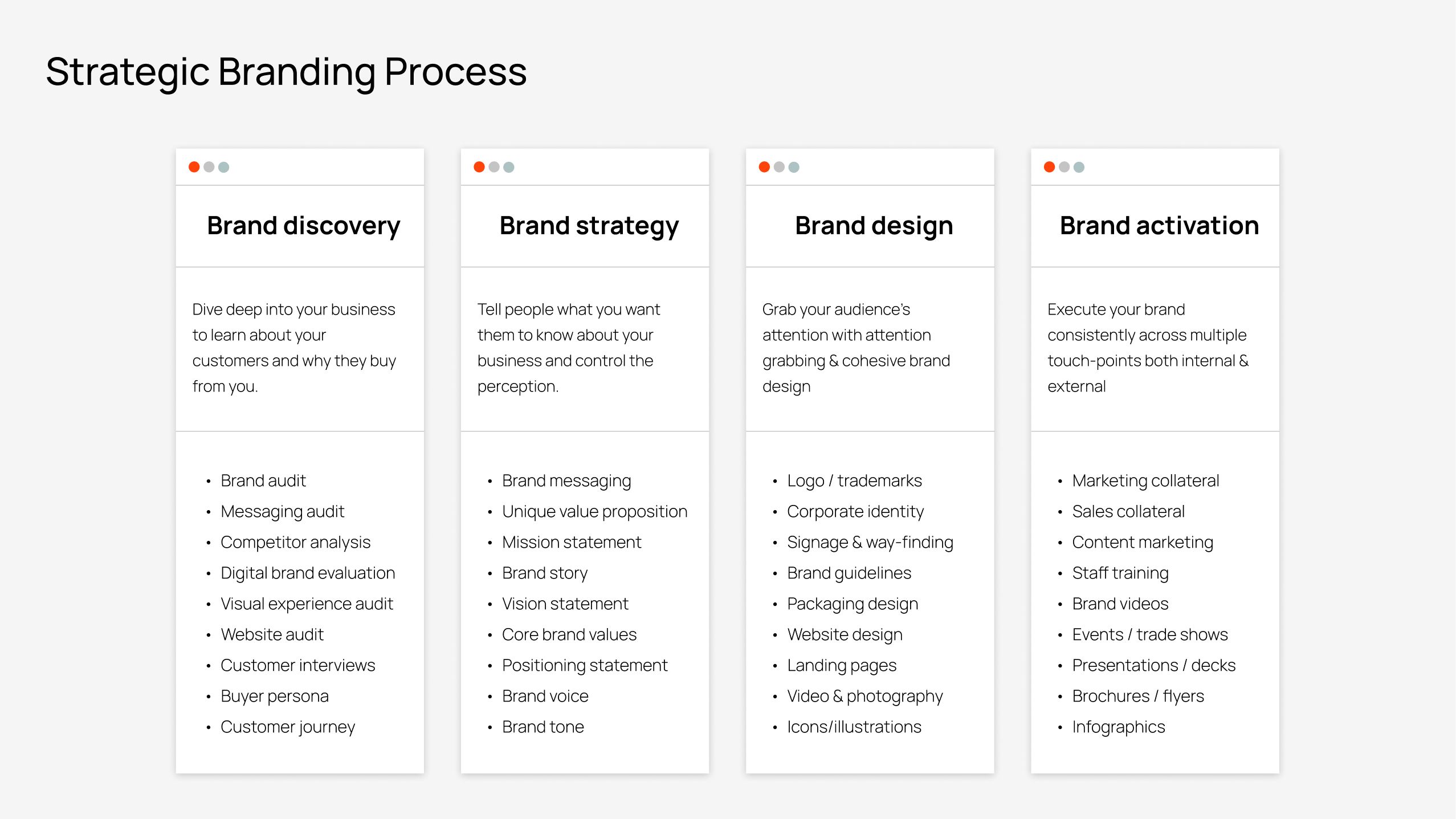
Task: Click Customer journey list item
Action: click(x=288, y=727)
